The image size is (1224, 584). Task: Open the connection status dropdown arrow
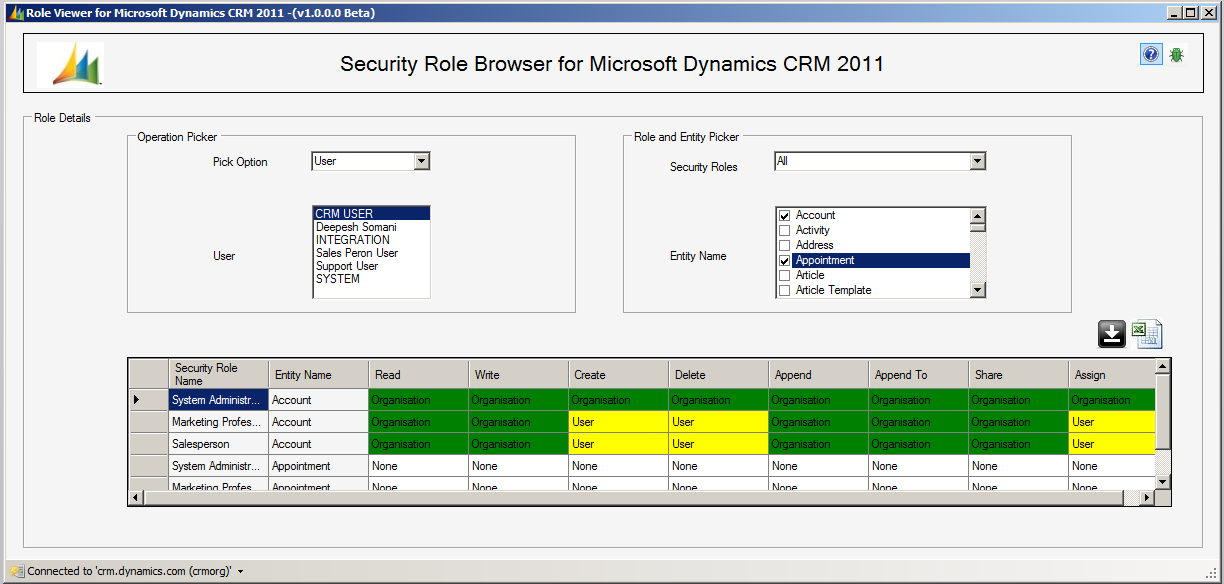(x=241, y=572)
